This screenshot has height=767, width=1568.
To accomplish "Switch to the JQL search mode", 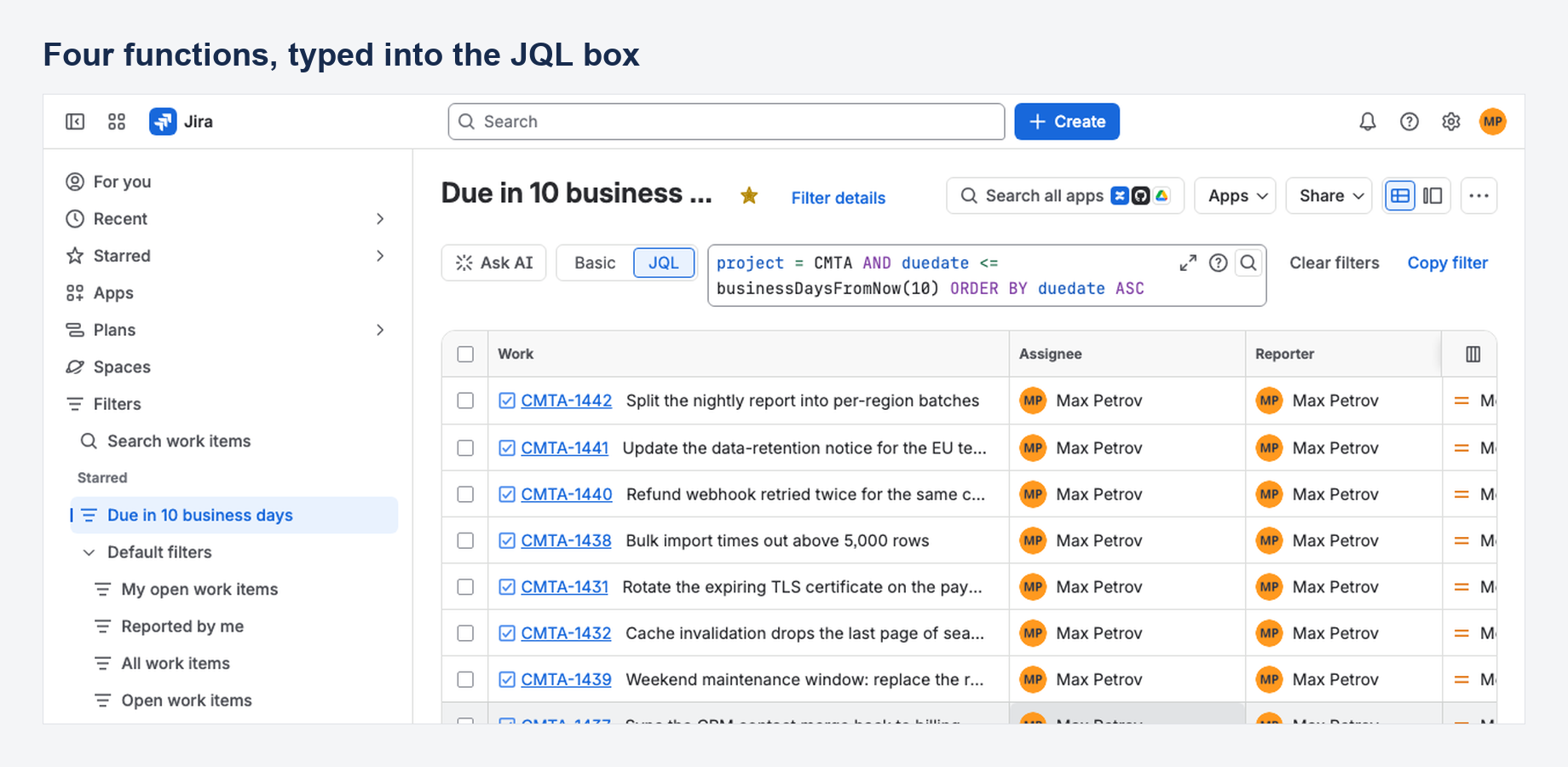I will [664, 263].
